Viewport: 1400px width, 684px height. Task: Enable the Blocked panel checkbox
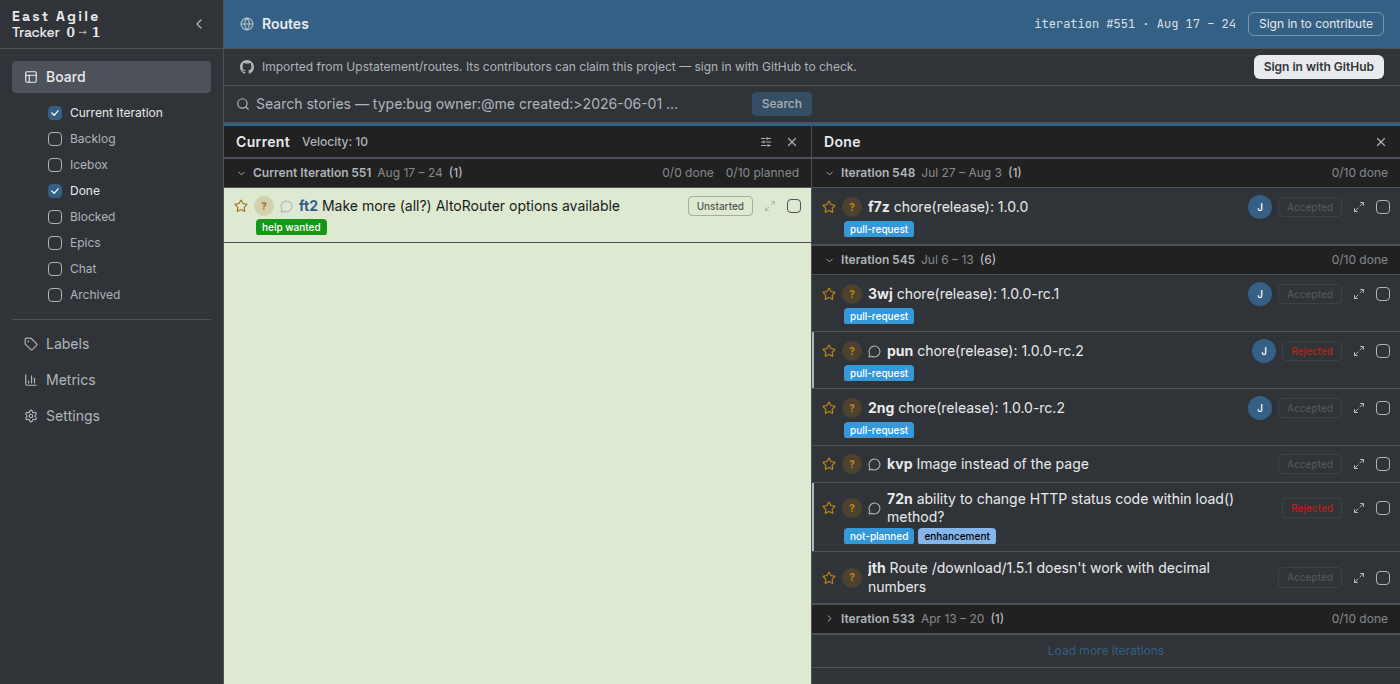[x=55, y=217]
